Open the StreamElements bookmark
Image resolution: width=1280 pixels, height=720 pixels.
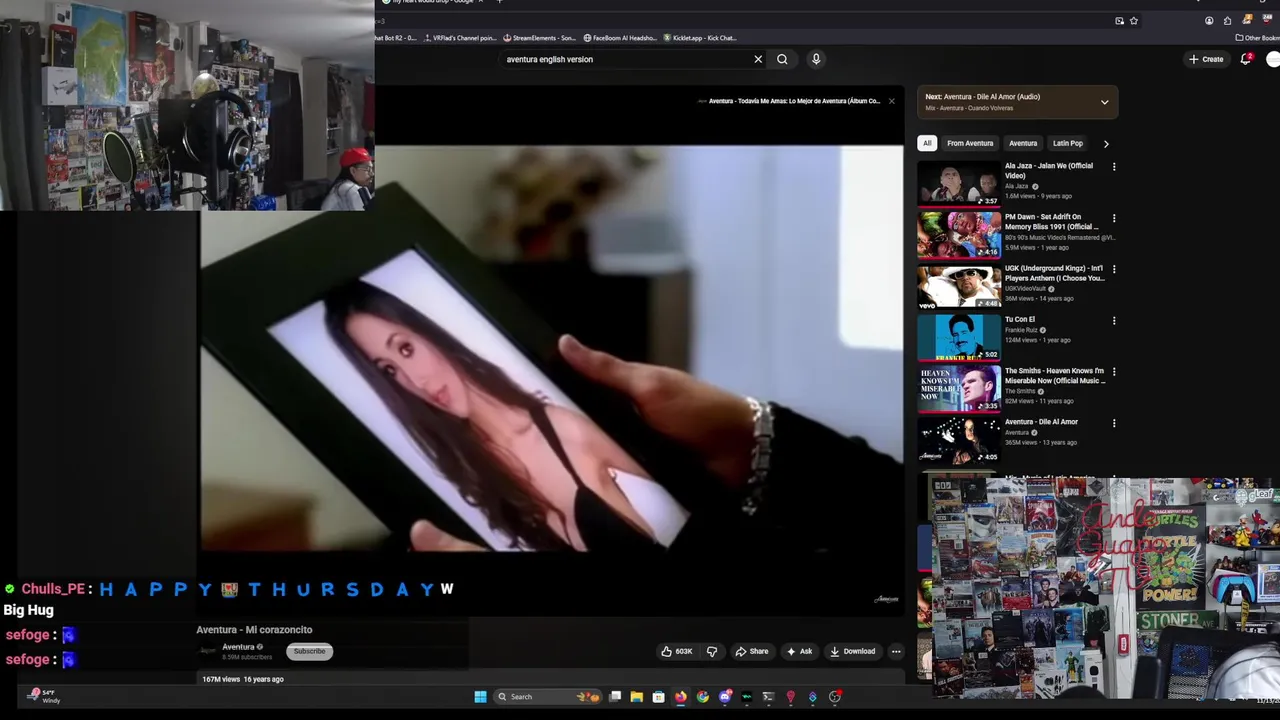(x=540, y=38)
